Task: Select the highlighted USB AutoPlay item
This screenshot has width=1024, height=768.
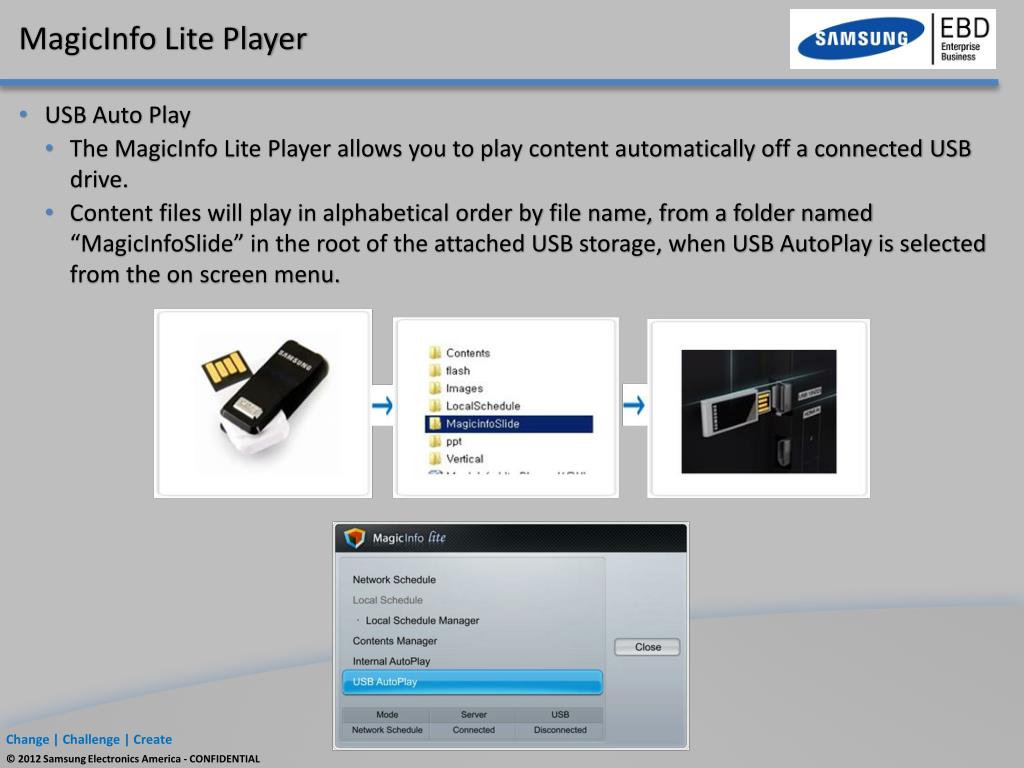Action: [472, 682]
